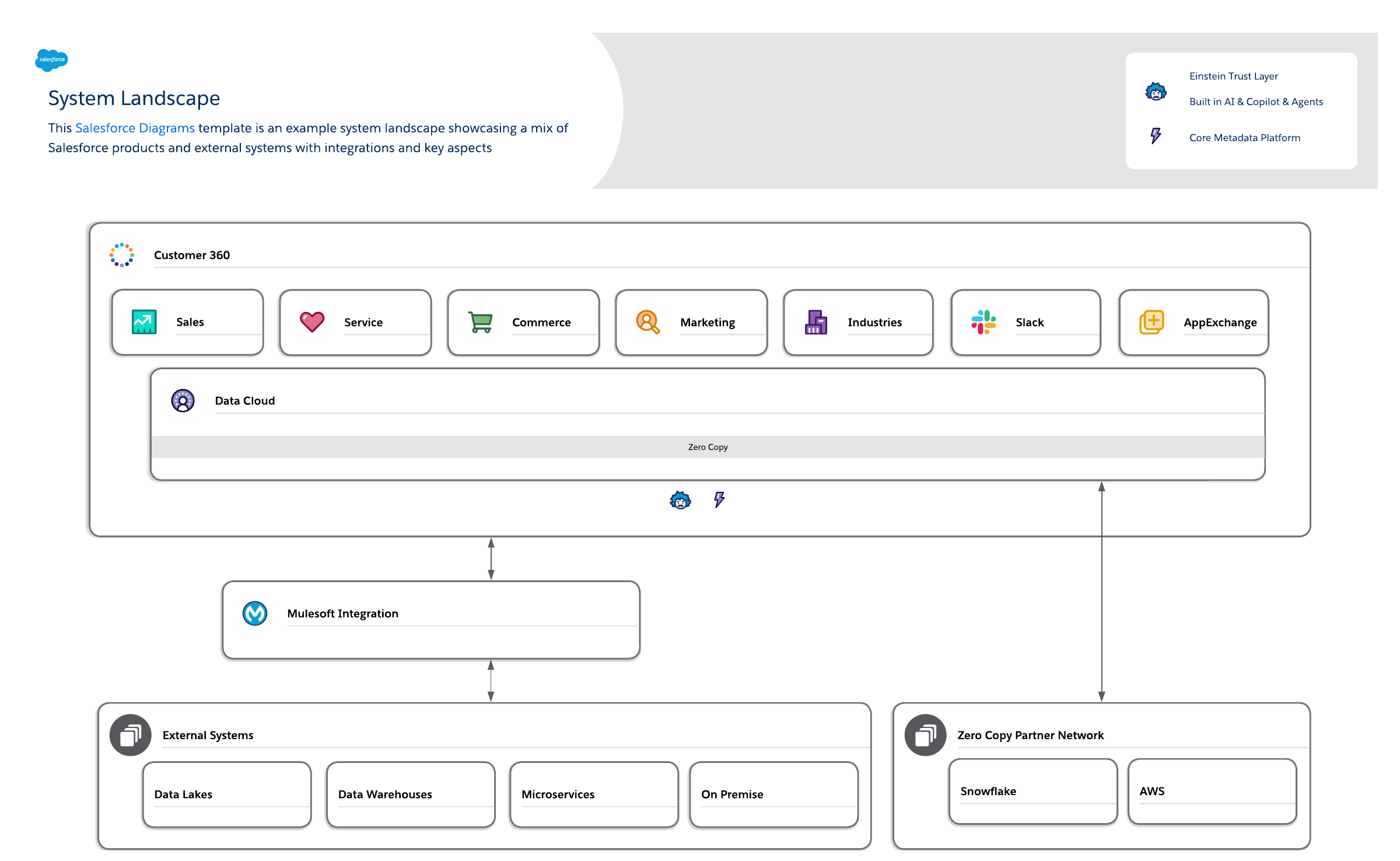This screenshot has height=861, width=1400.
Task: Click the Einstein icon in the legend
Action: [x=1156, y=92]
